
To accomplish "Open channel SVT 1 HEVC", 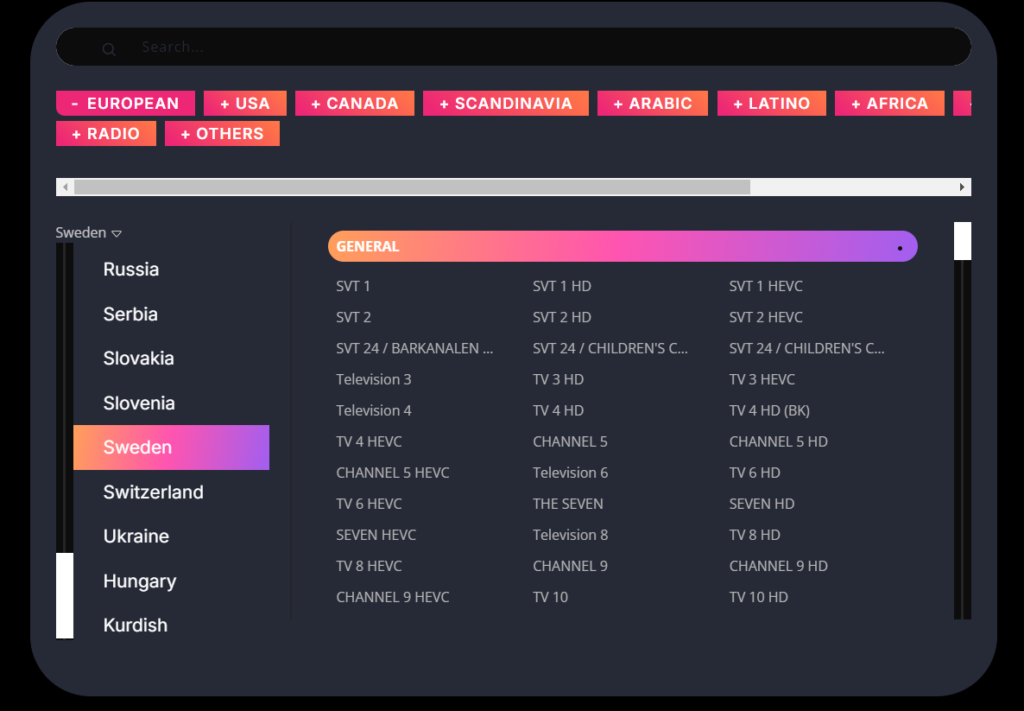I will 765,286.
